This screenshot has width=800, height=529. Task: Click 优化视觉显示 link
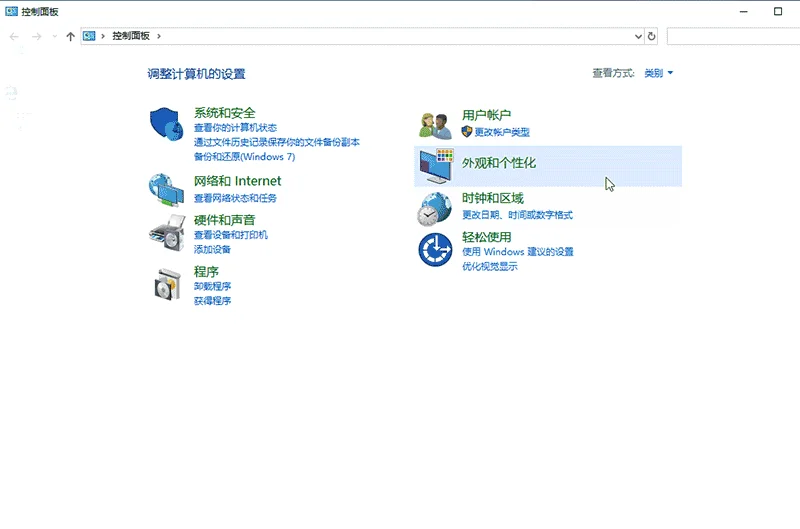(x=490, y=266)
